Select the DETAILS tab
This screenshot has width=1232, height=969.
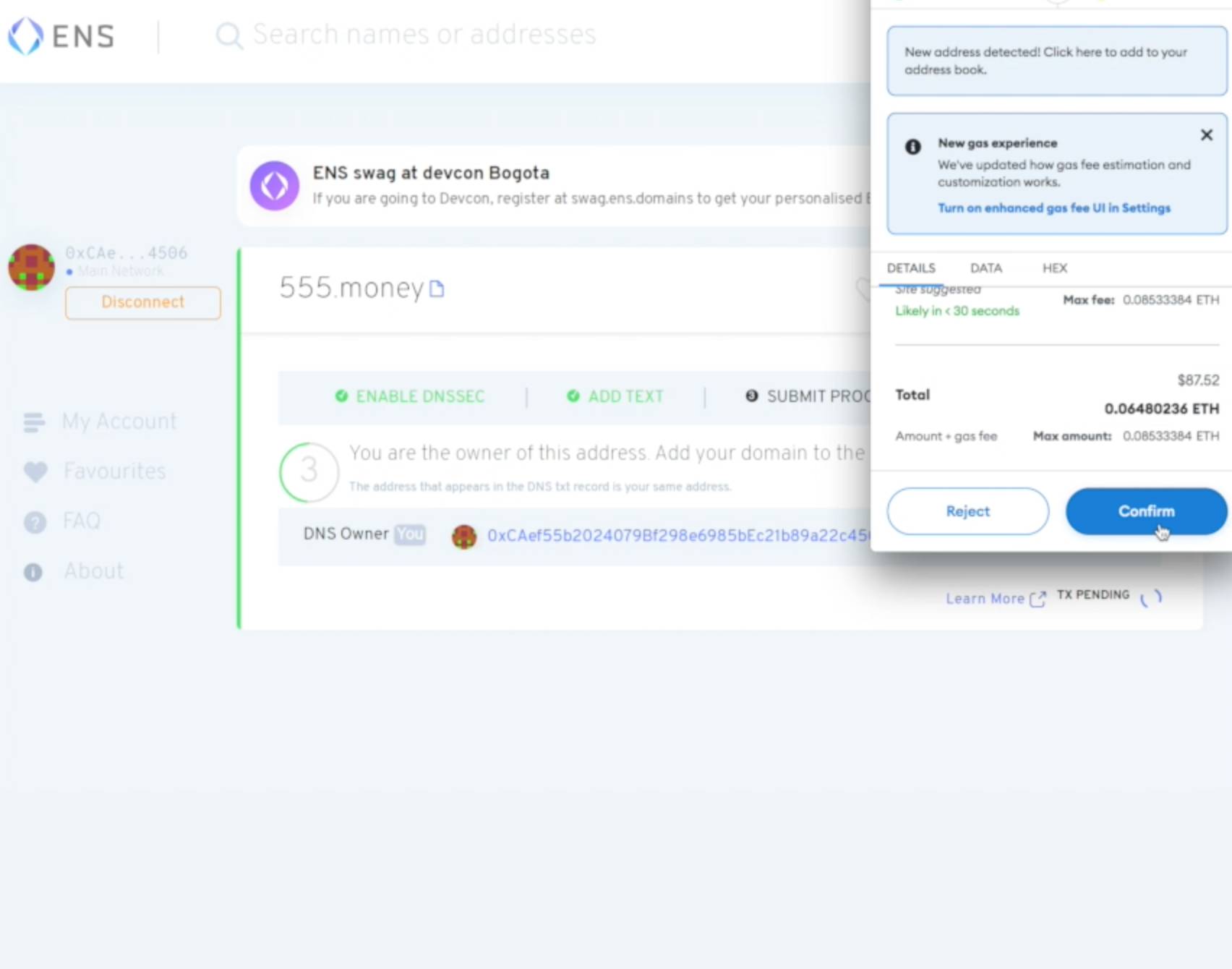[x=911, y=268]
